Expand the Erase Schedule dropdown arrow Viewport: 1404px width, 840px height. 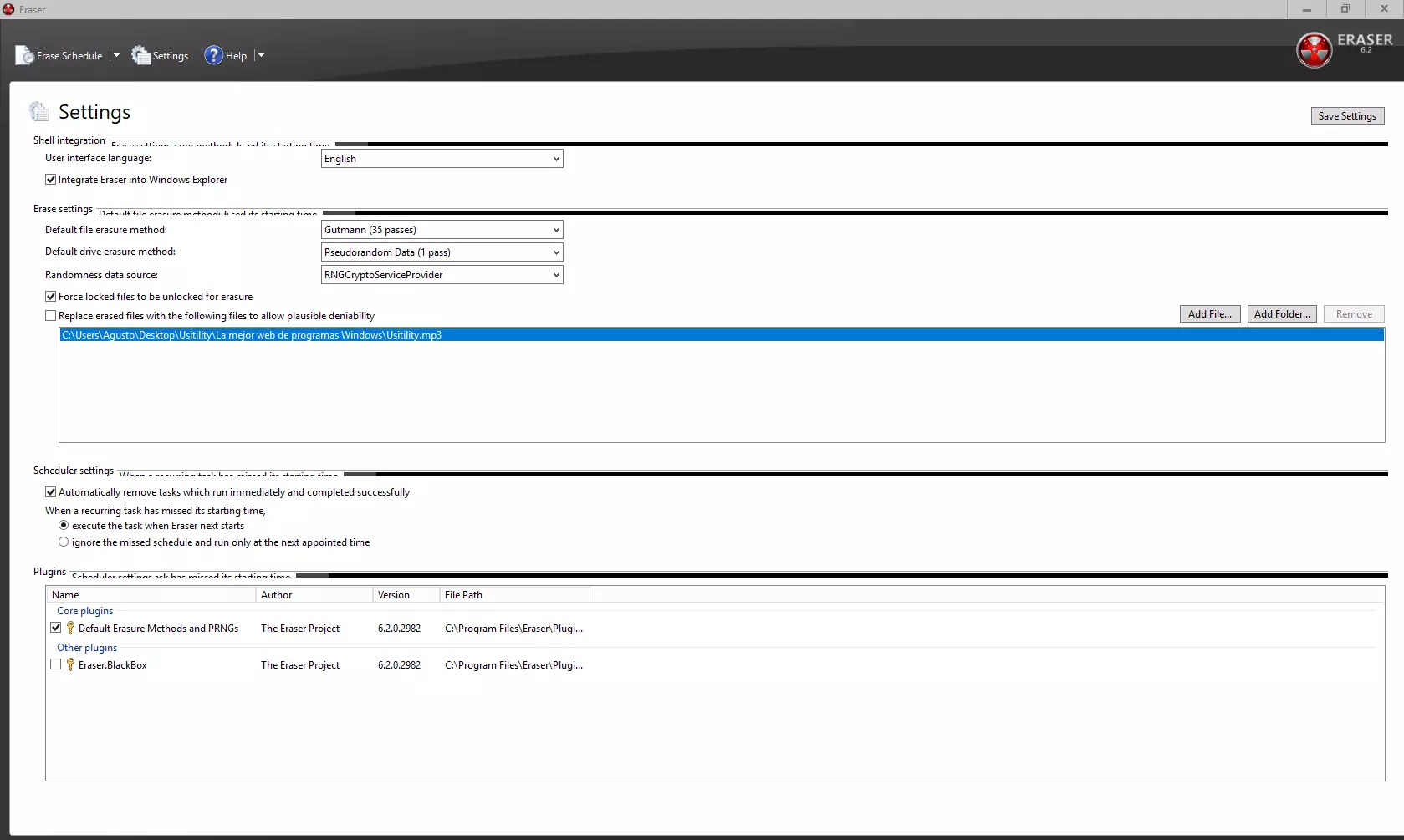(116, 55)
